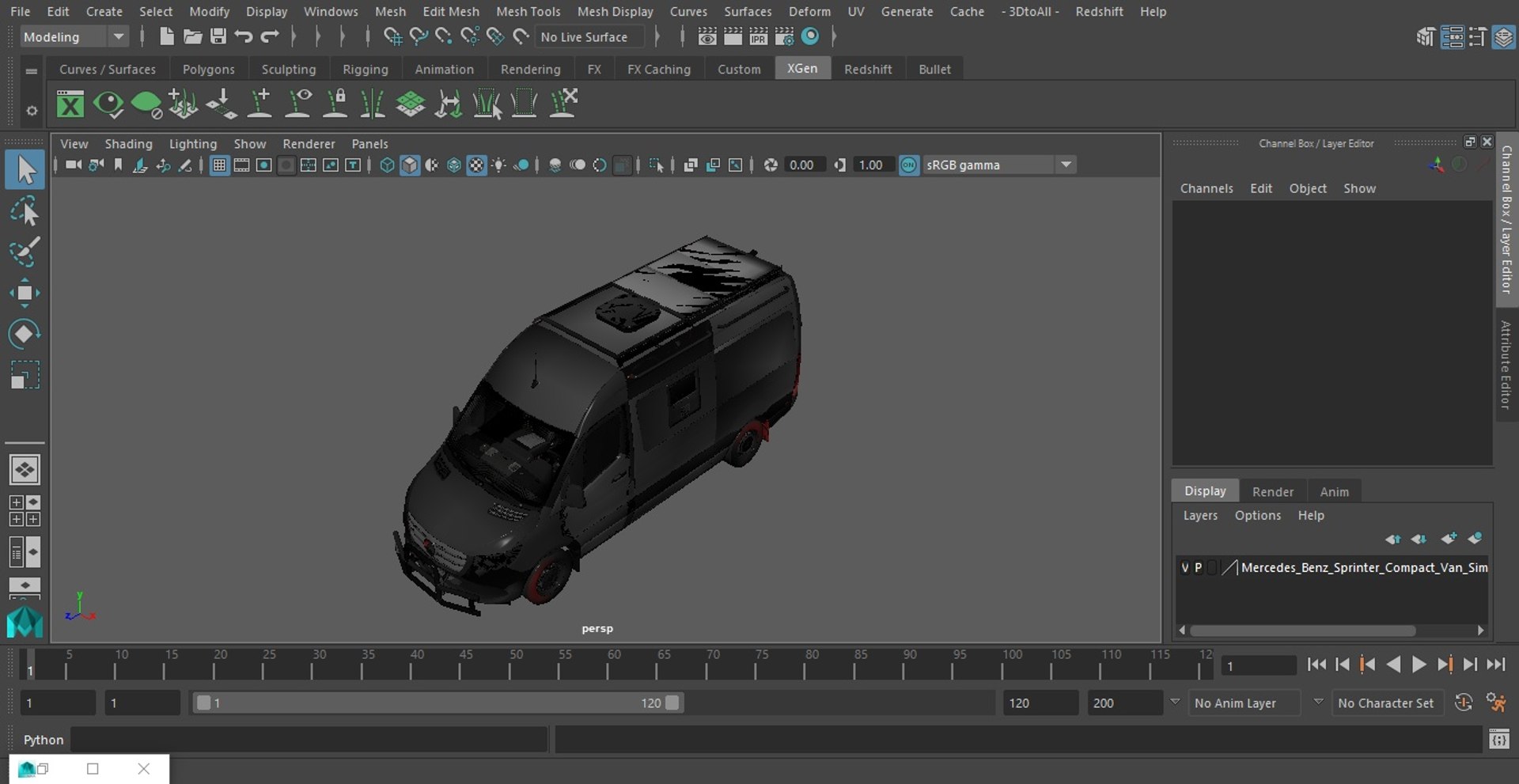Toggle wireframe display in the viewport toolbar
The image size is (1519, 784).
pyautogui.click(x=387, y=165)
